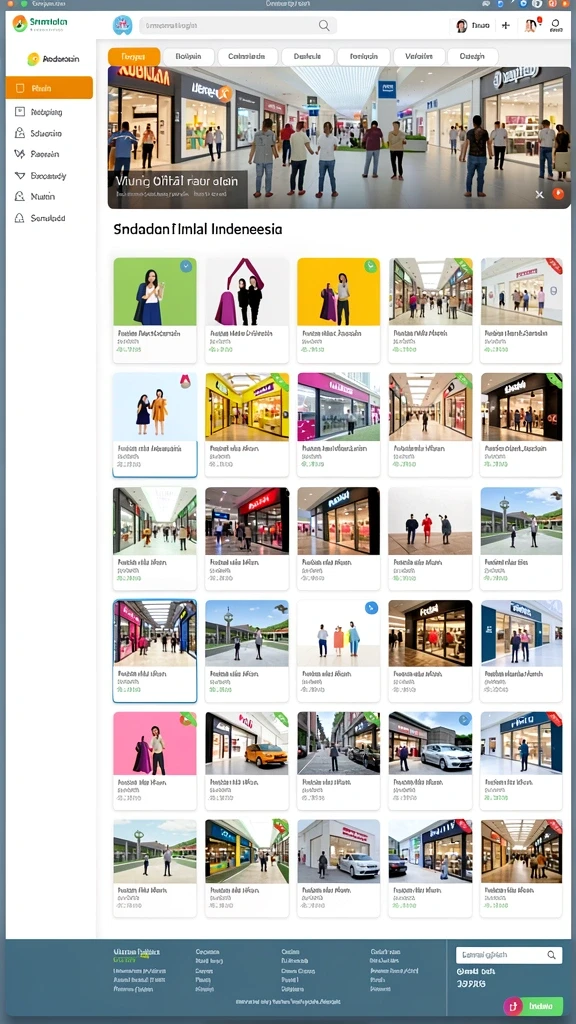The height and width of the screenshot is (1024, 576).
Task: Click the yellow-green circle icon atop sidebar
Action: click(33, 59)
